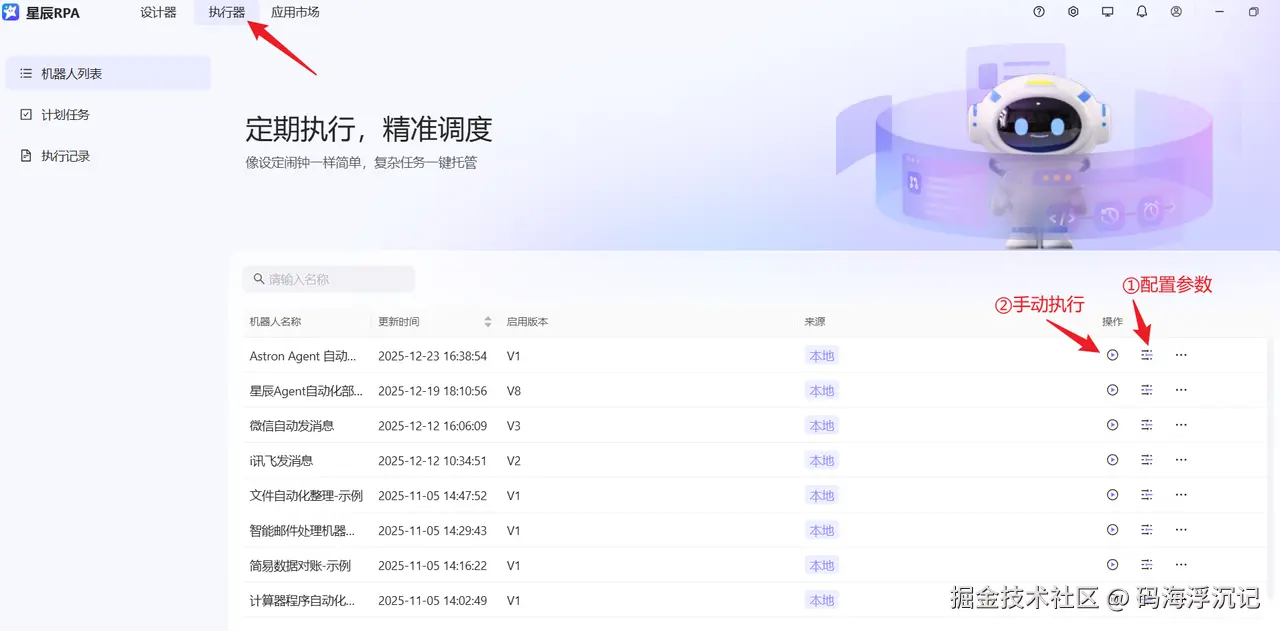Open notifications bell

pyautogui.click(x=1142, y=12)
